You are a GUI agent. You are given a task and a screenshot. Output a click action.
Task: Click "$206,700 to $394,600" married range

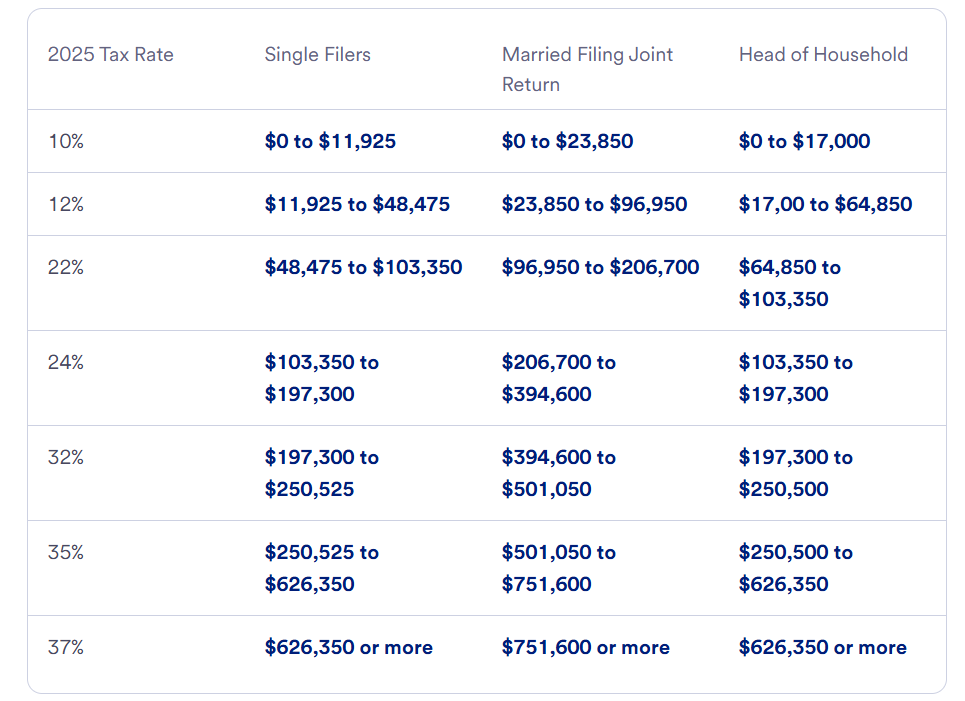[x=558, y=378]
